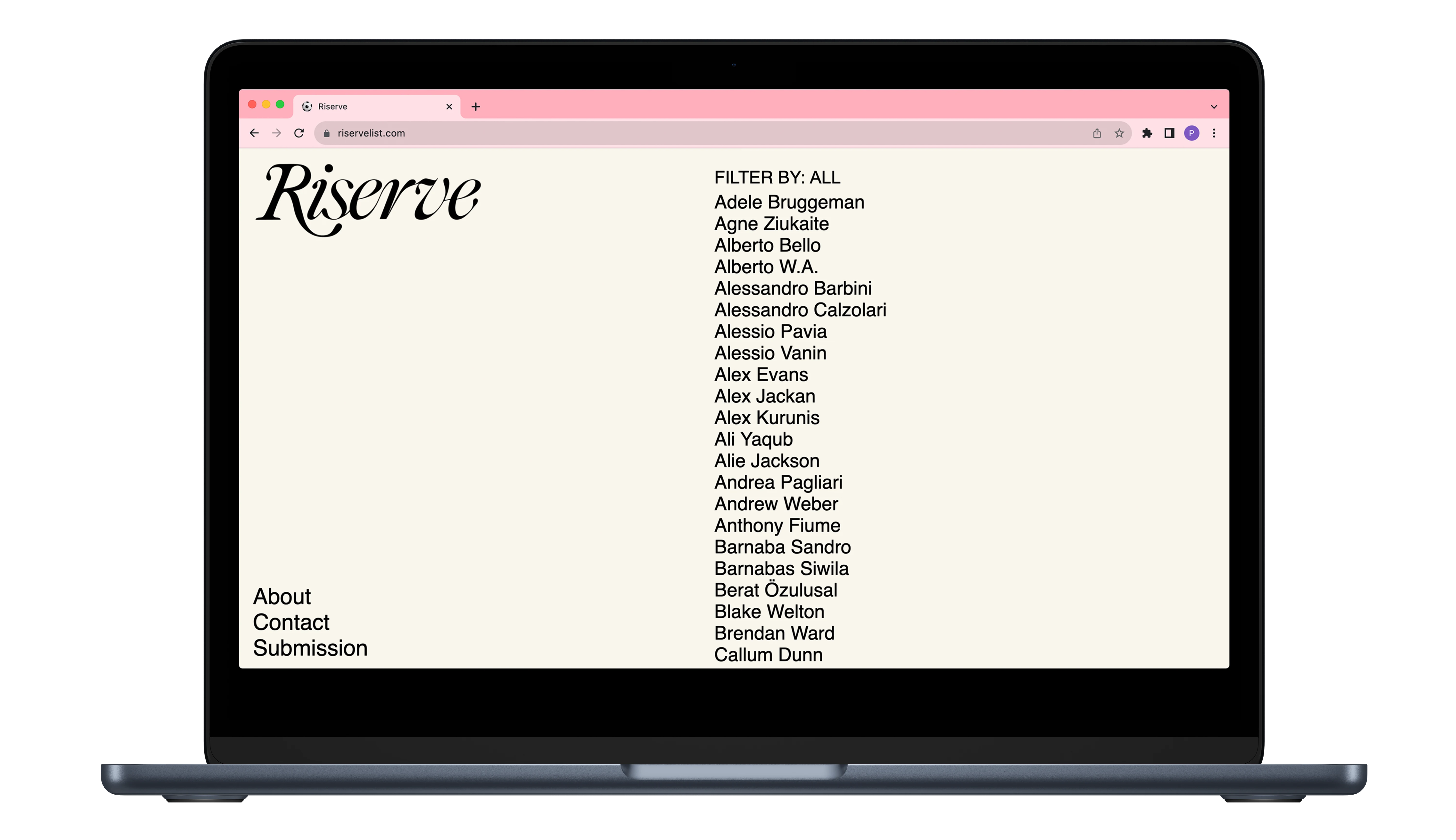This screenshot has width=1456, height=840.
Task: Open the Chrome three-dot menu
Action: click(x=1214, y=133)
